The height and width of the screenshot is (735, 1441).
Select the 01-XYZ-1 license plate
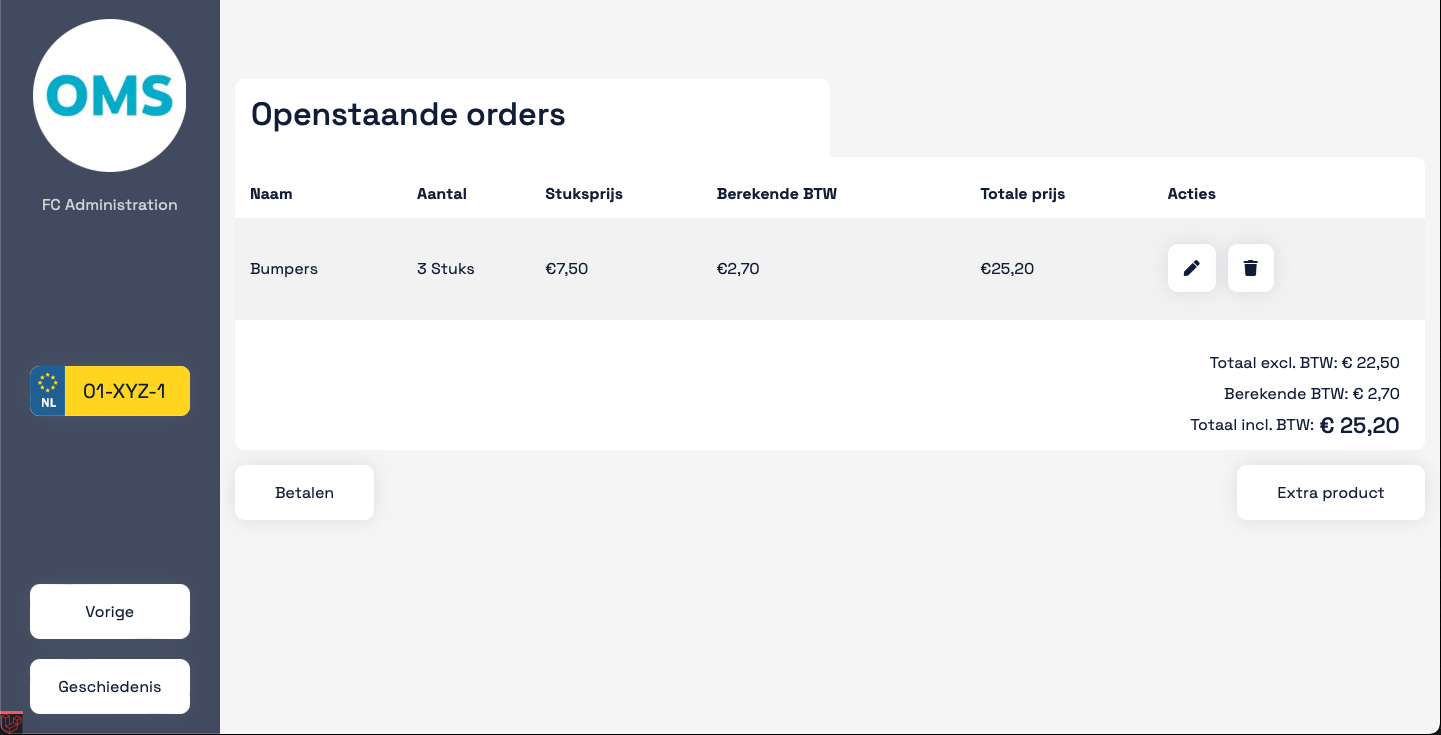click(110, 391)
